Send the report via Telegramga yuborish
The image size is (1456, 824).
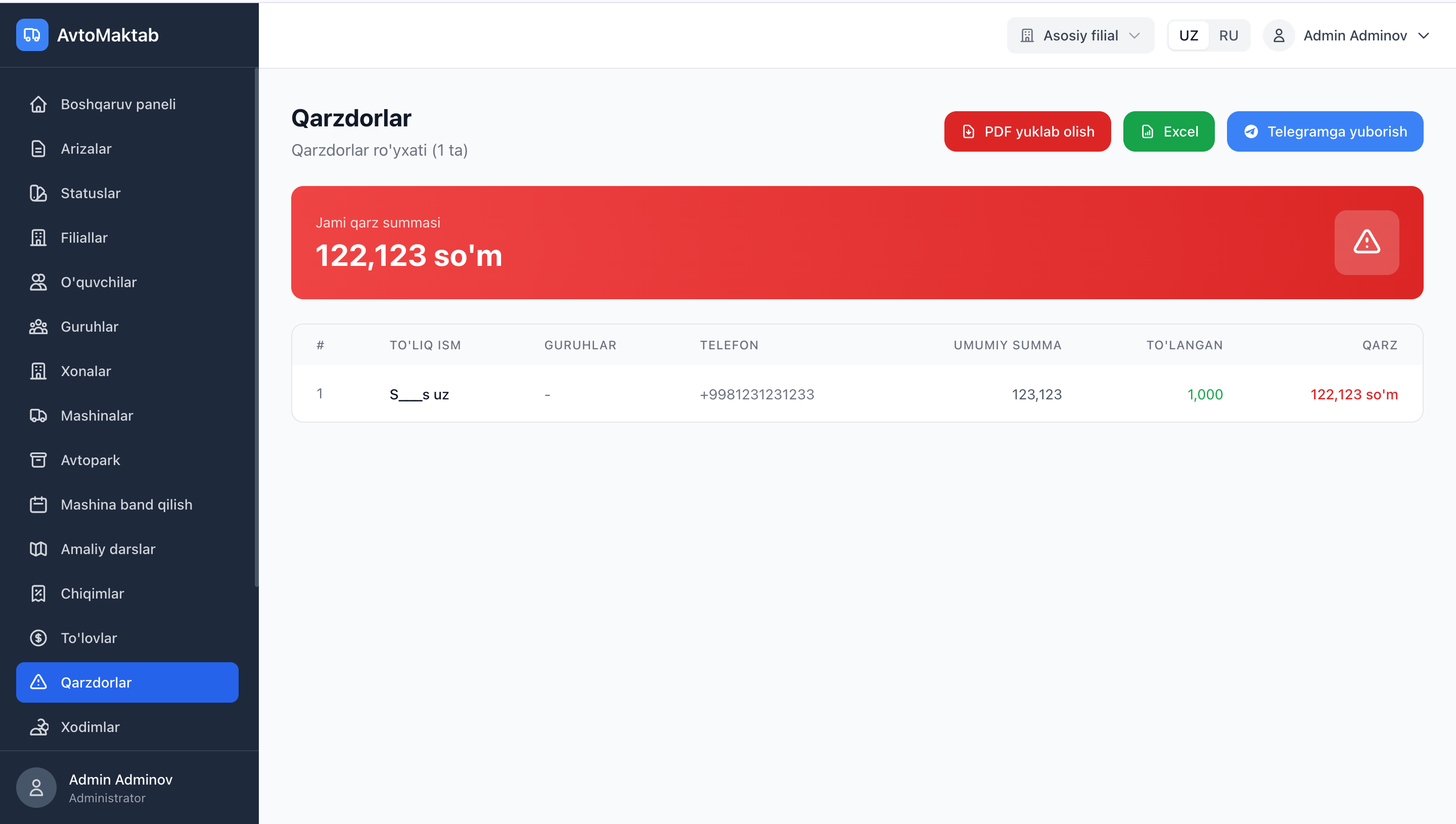pos(1324,131)
